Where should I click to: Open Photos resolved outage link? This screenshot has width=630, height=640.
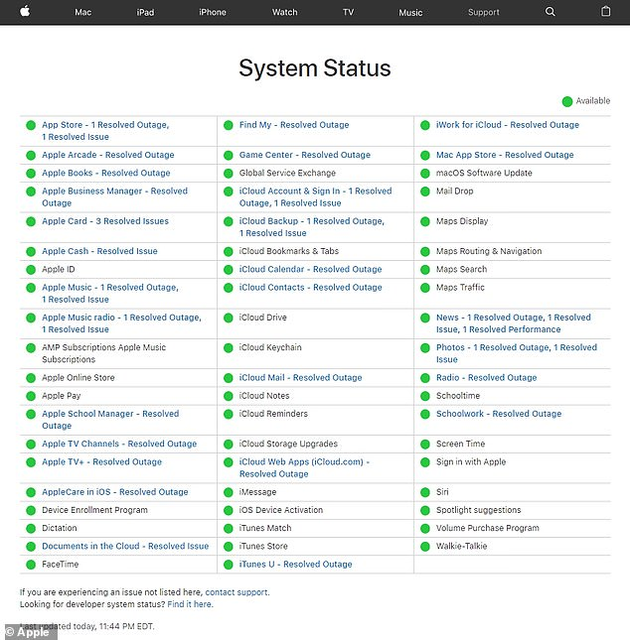point(517,353)
